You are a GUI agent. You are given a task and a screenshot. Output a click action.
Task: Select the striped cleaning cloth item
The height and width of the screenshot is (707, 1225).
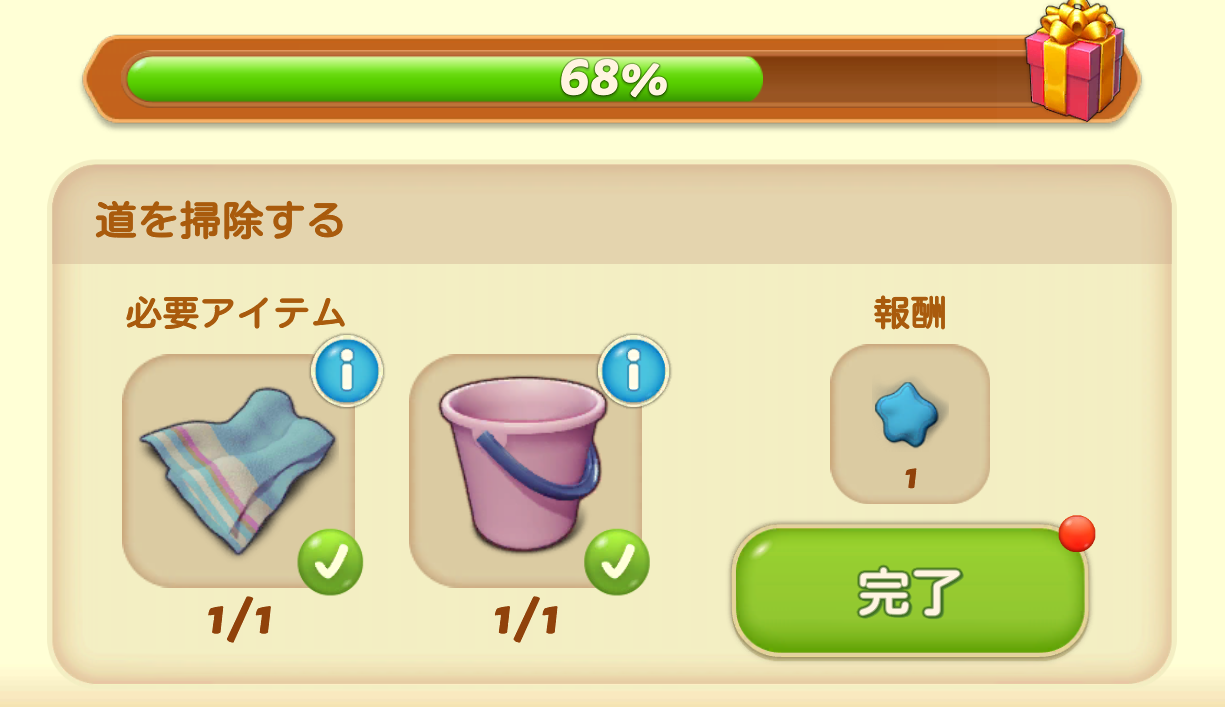click(x=238, y=470)
